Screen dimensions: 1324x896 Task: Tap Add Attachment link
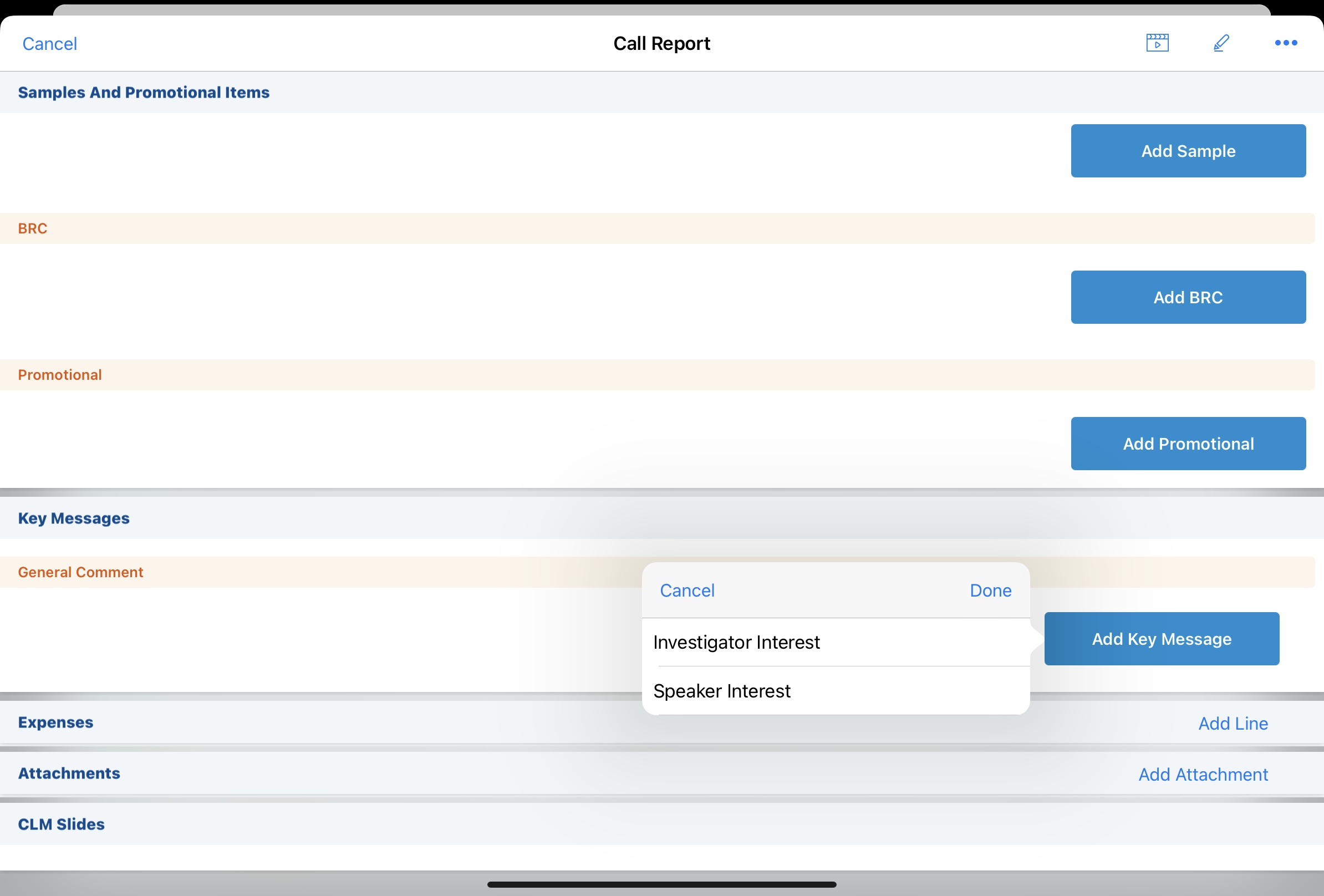(1203, 775)
